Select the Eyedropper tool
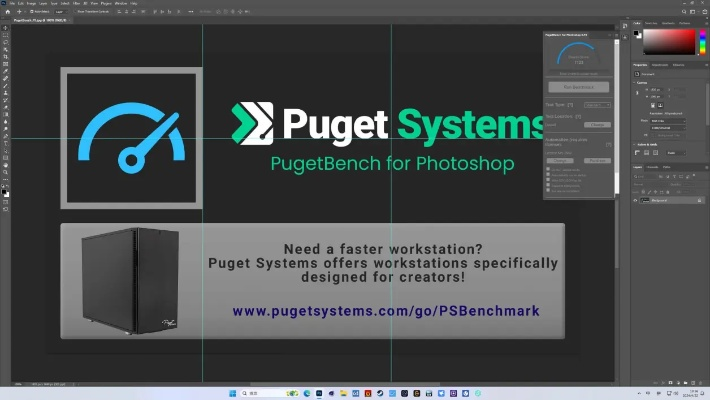710x400 pixels. point(5,70)
